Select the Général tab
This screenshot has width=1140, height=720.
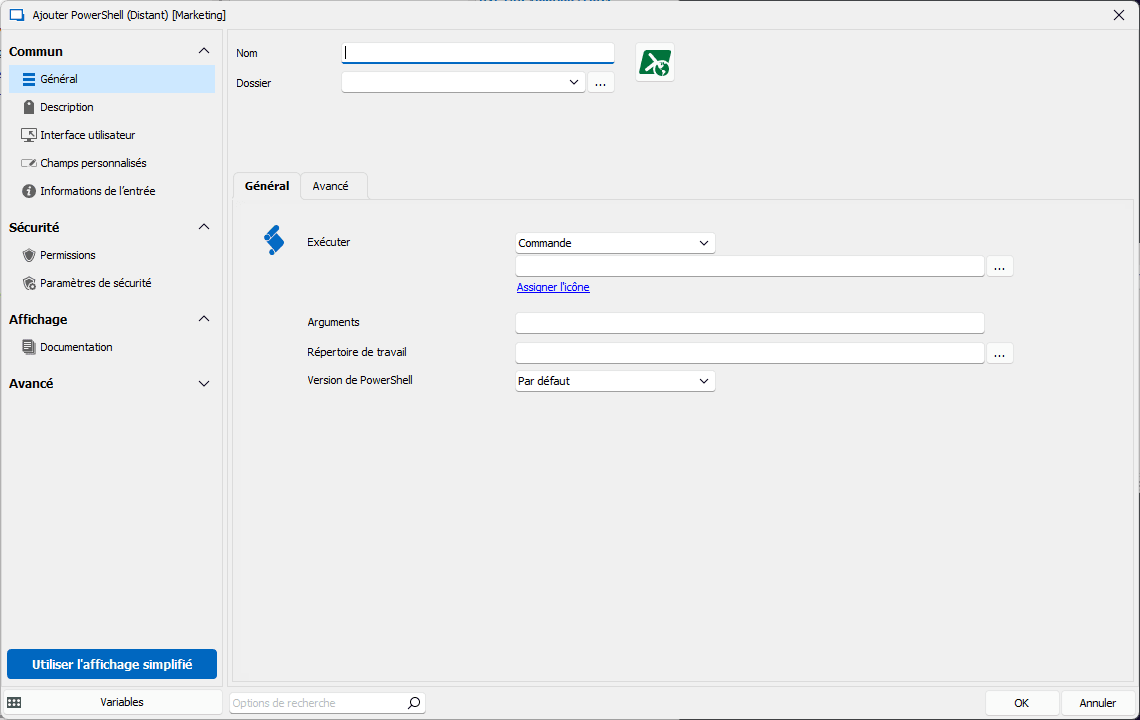click(x=267, y=186)
